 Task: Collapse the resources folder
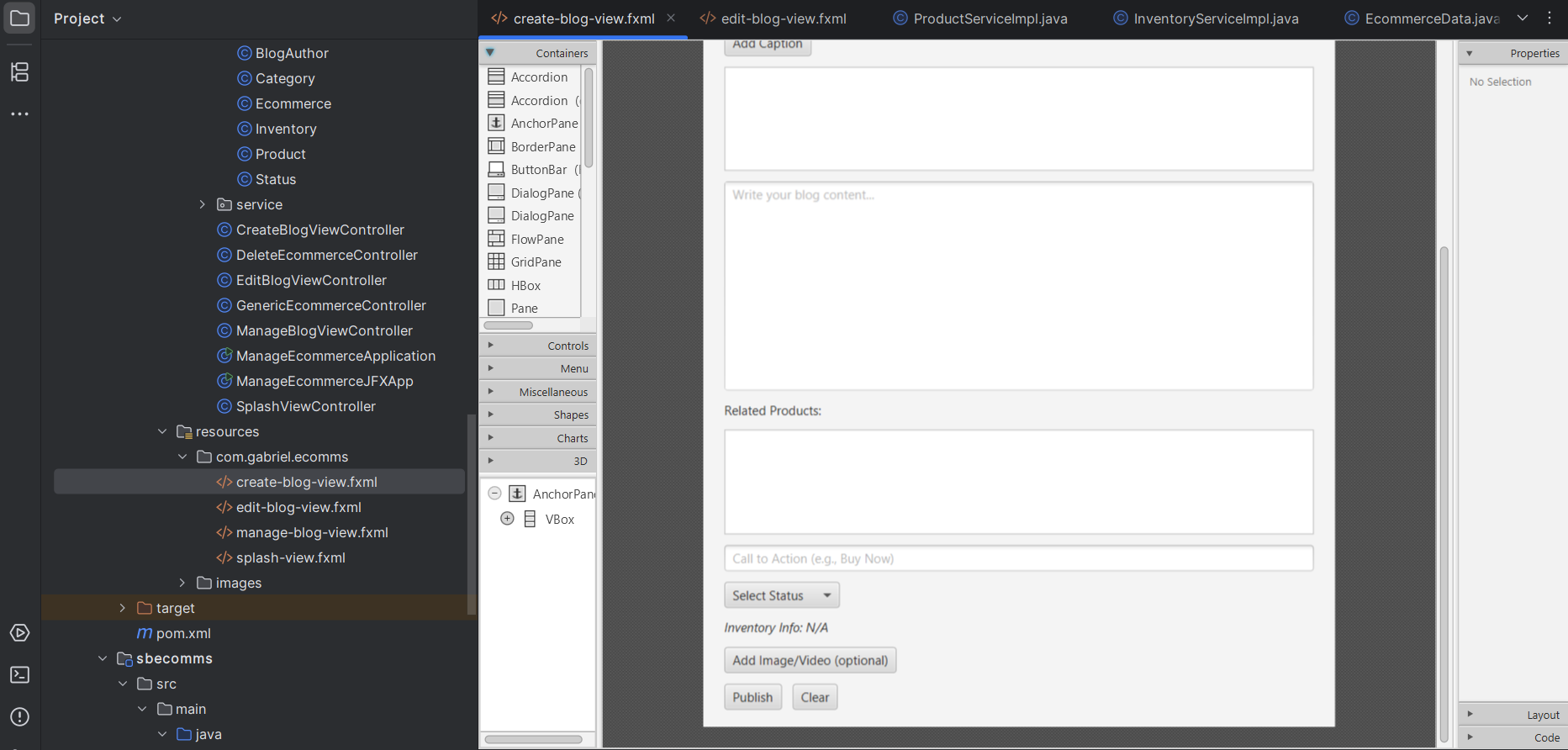pos(162,431)
